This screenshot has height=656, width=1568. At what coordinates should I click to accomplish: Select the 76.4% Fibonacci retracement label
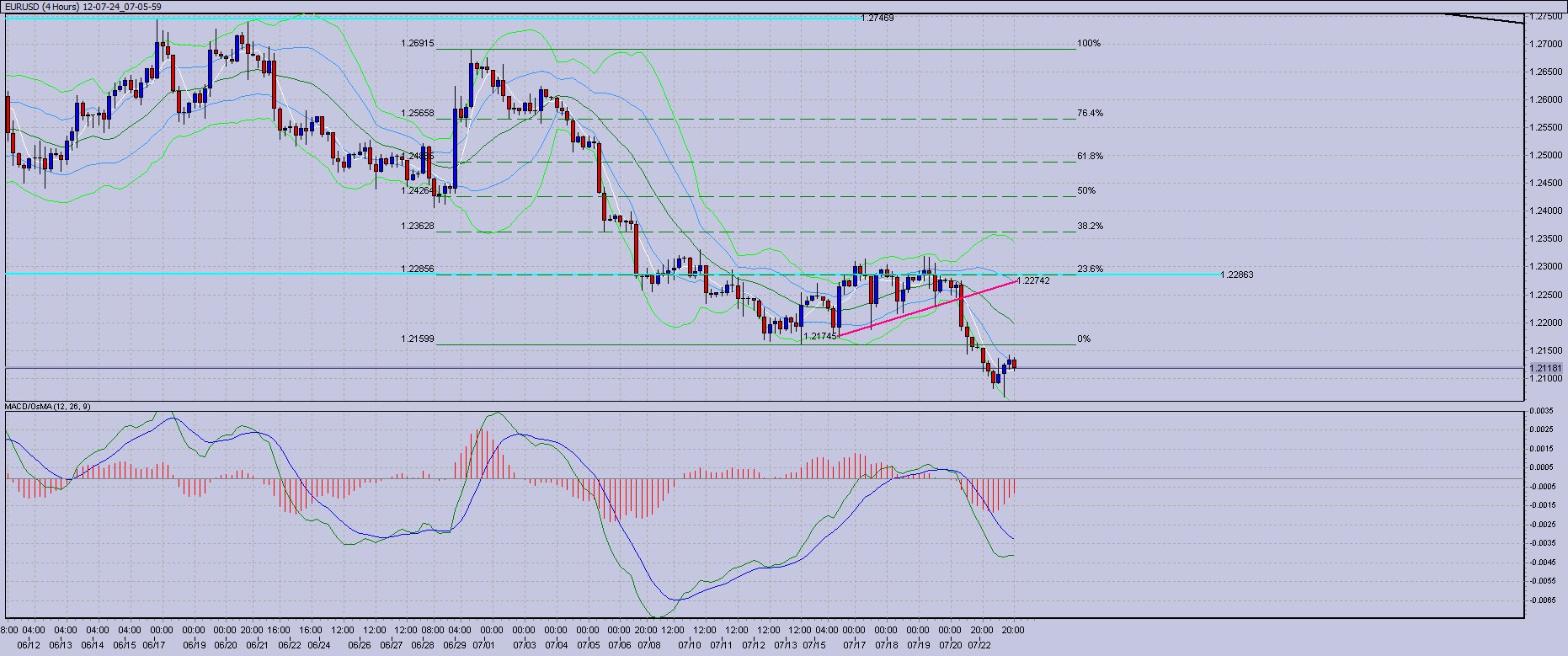pyautogui.click(x=1090, y=114)
